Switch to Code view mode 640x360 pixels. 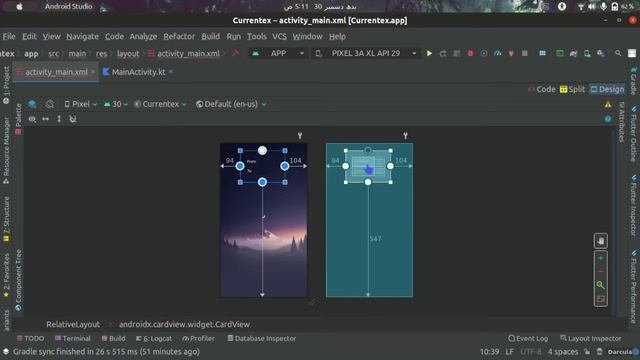coord(542,89)
